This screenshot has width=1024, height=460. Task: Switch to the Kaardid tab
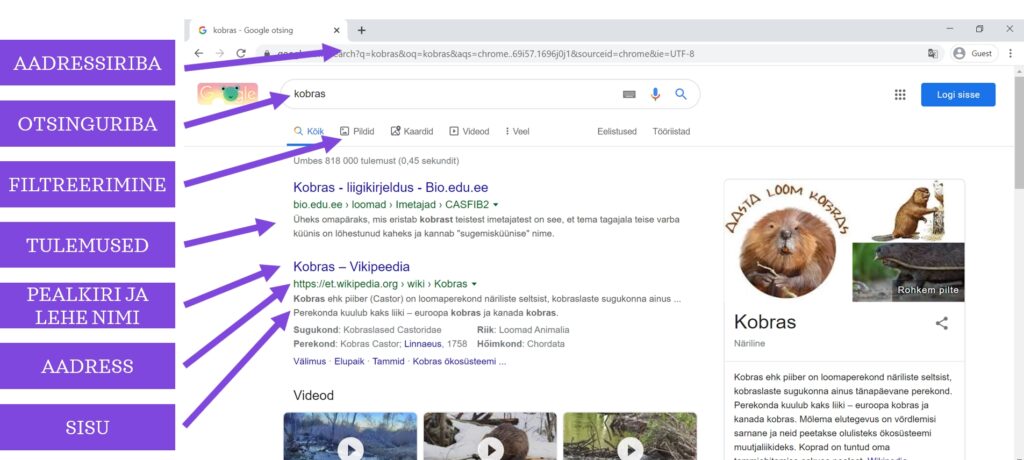coord(412,131)
